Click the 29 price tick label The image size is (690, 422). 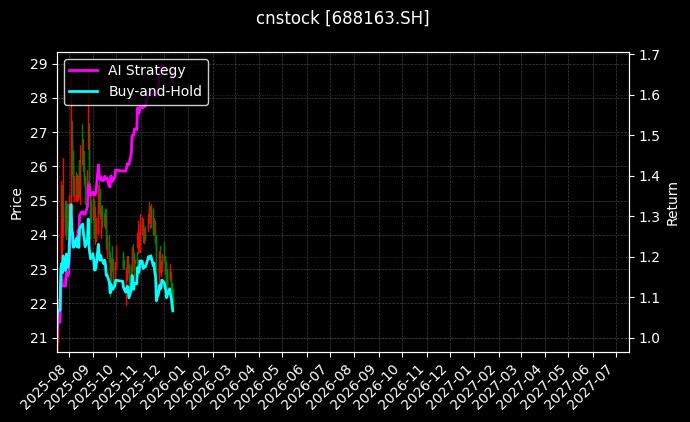coord(40,64)
